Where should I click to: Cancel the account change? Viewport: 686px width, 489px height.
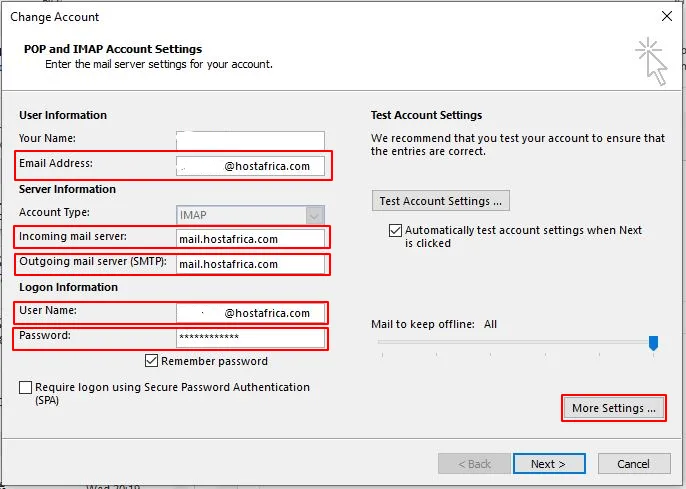tap(634, 464)
